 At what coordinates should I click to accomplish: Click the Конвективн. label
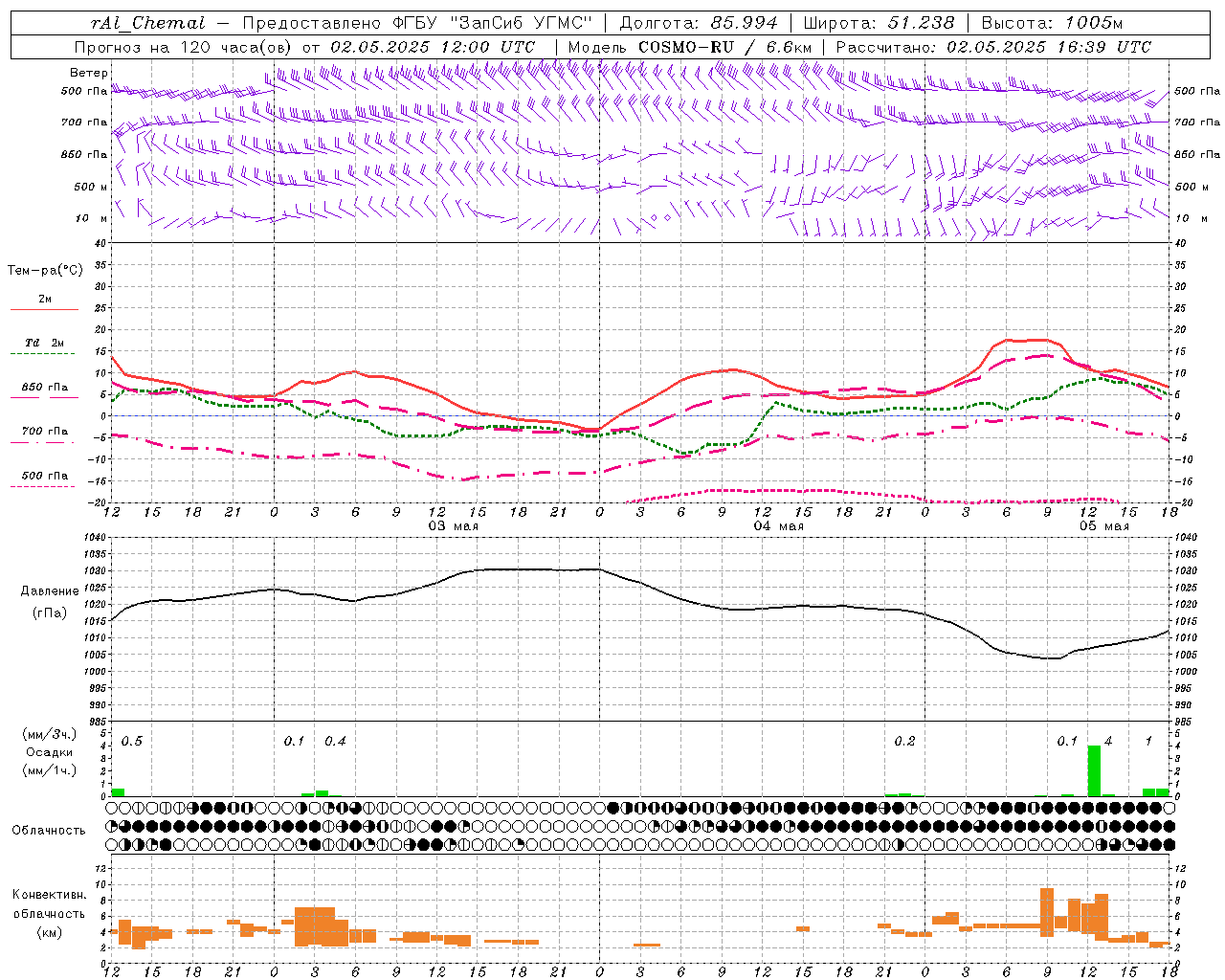pos(49,895)
